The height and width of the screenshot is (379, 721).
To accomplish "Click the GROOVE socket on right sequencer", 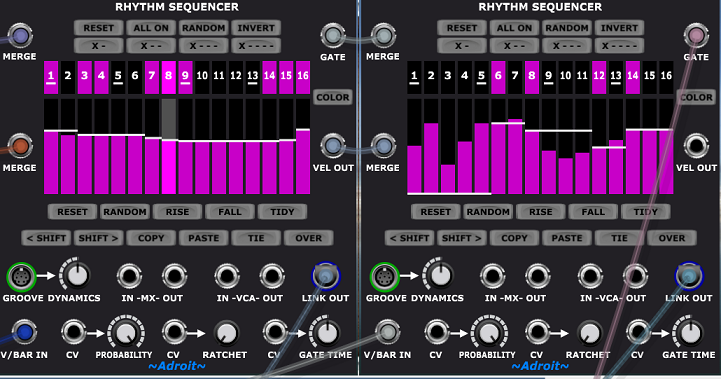I will click(384, 277).
